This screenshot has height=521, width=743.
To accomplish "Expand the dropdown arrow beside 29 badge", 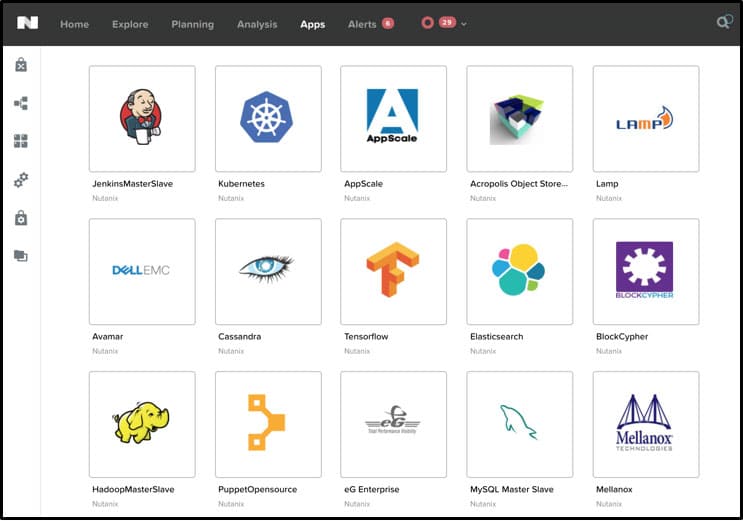I will click(x=464, y=24).
